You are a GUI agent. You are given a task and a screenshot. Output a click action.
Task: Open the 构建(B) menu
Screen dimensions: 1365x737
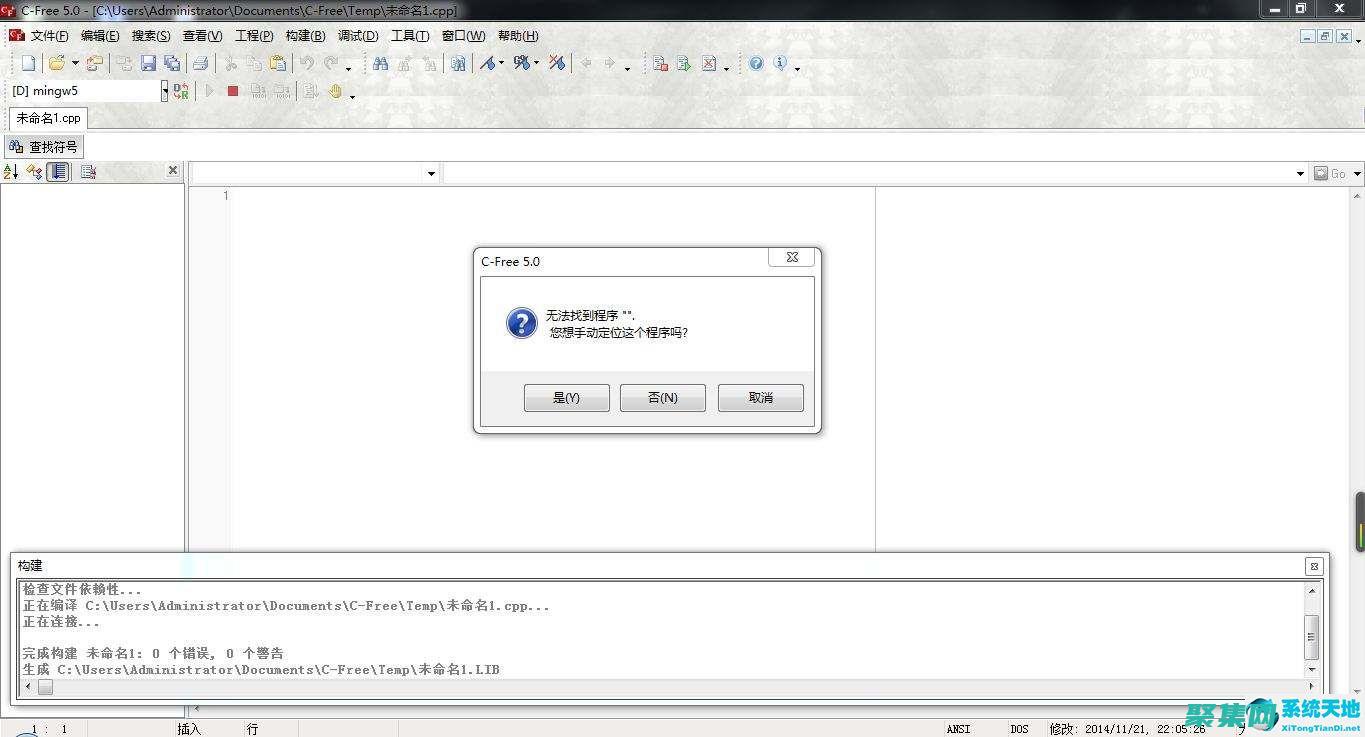pyautogui.click(x=305, y=36)
